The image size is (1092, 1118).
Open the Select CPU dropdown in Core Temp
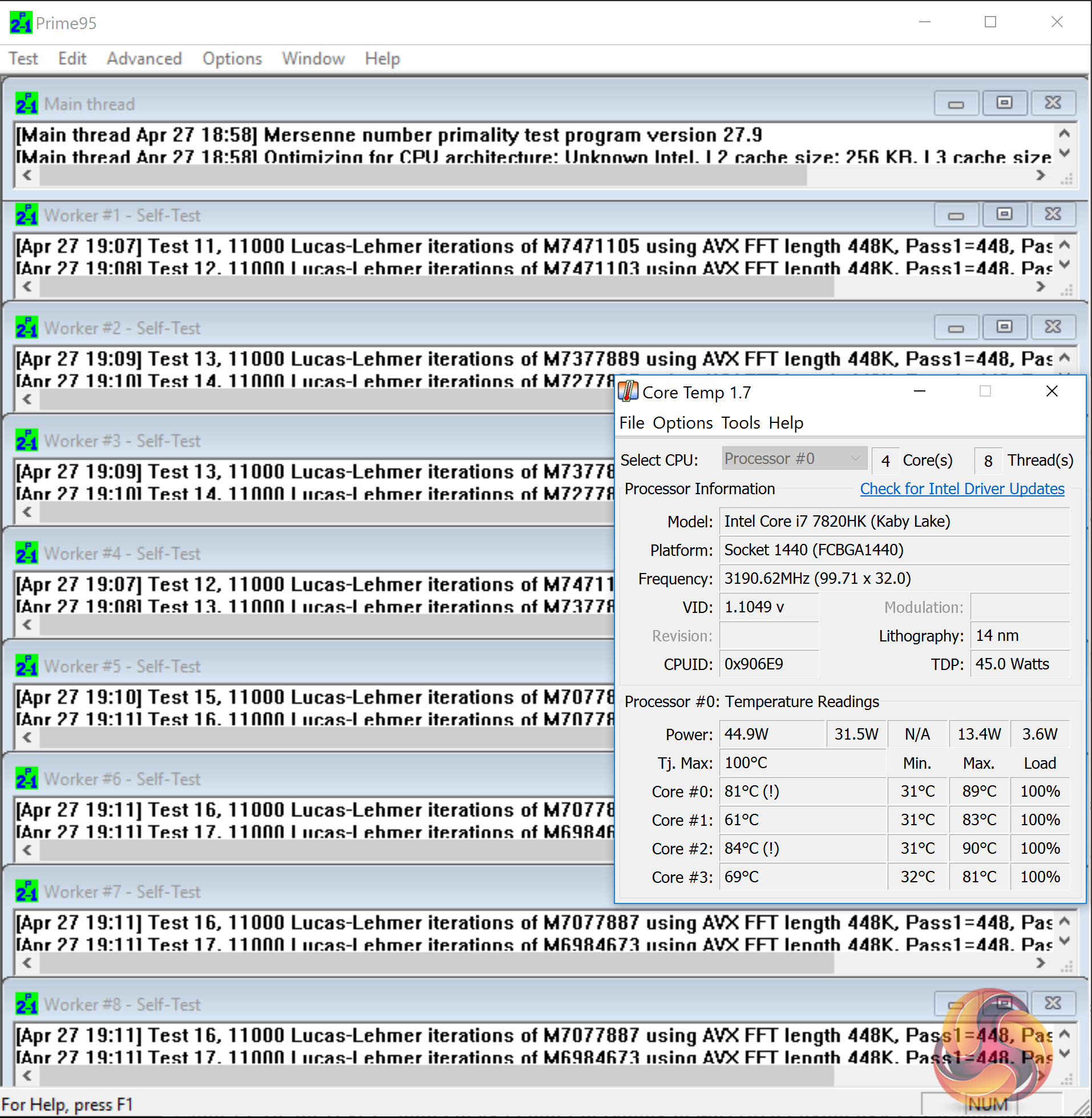coord(794,459)
